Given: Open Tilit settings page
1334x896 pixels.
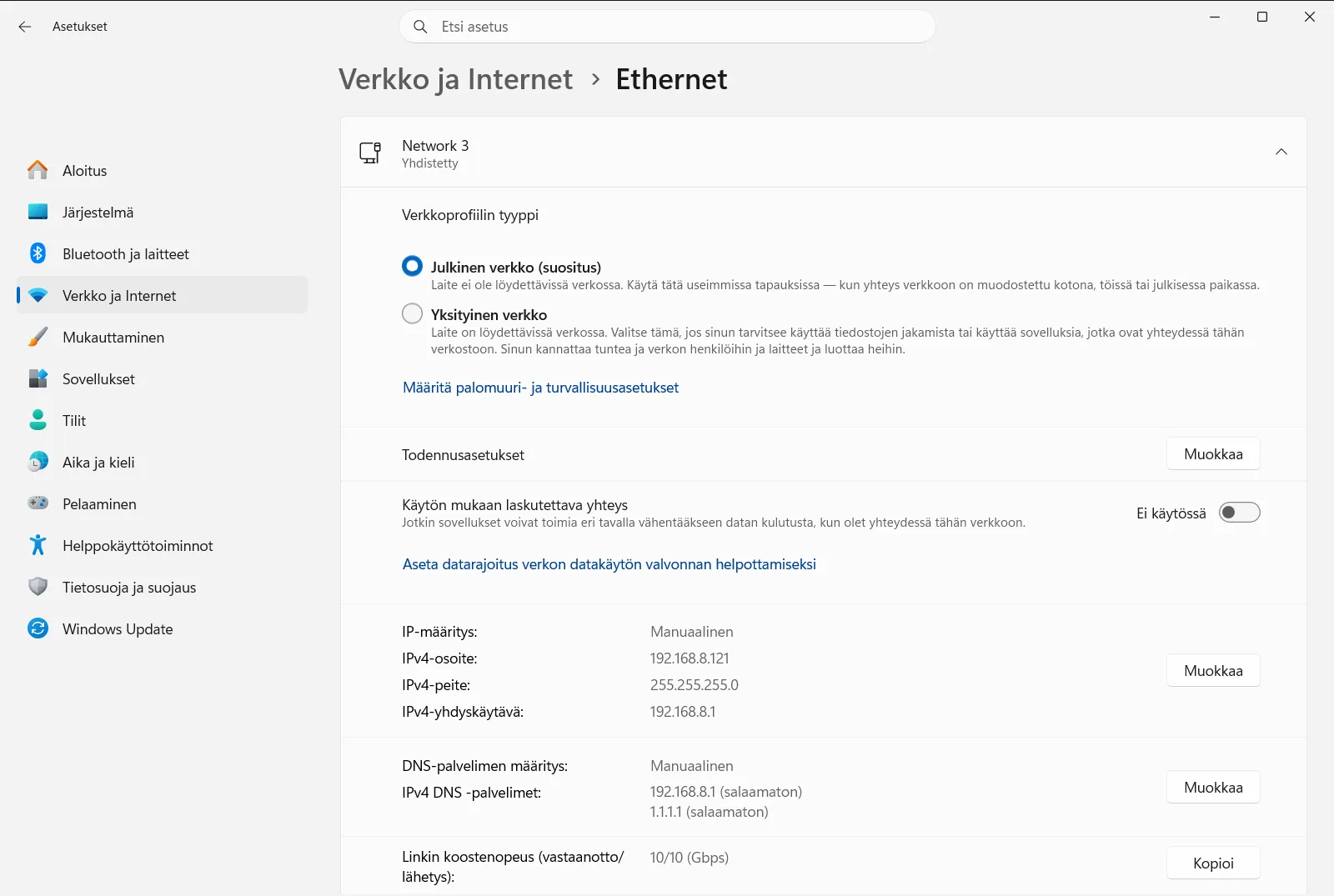Looking at the screenshot, I should (x=162, y=420).
